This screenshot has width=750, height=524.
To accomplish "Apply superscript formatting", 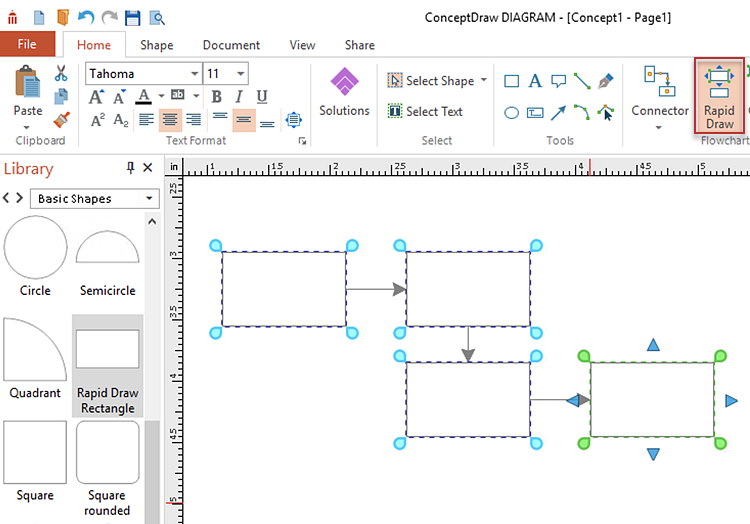I will 98,120.
